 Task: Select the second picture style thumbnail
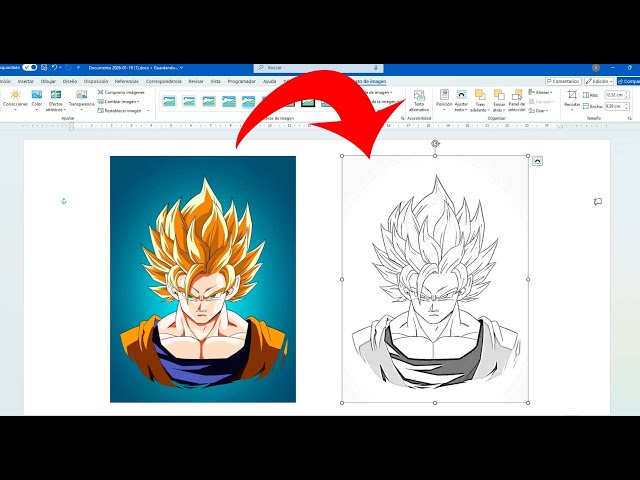click(189, 101)
